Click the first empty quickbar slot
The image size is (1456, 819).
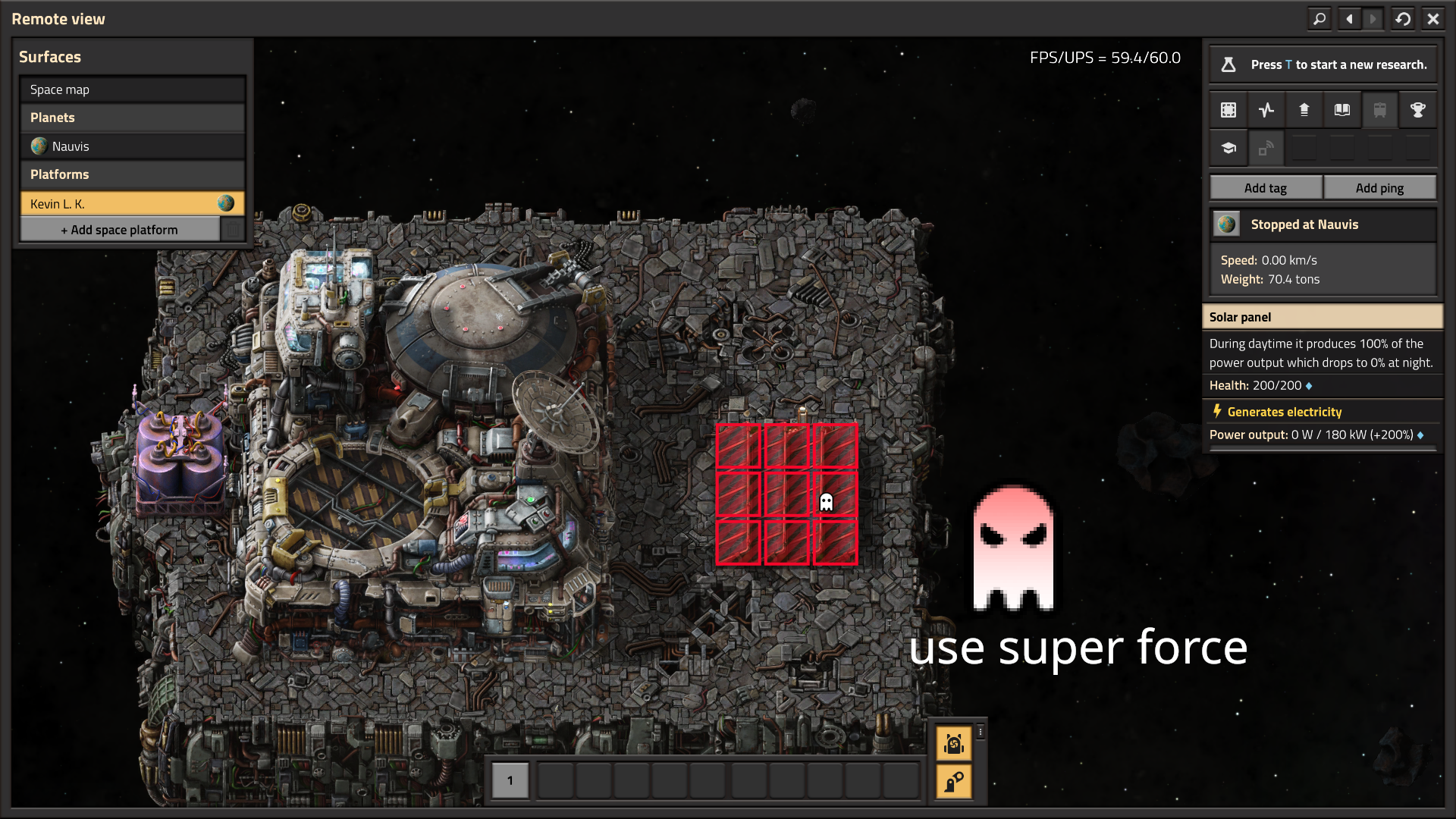click(x=556, y=780)
